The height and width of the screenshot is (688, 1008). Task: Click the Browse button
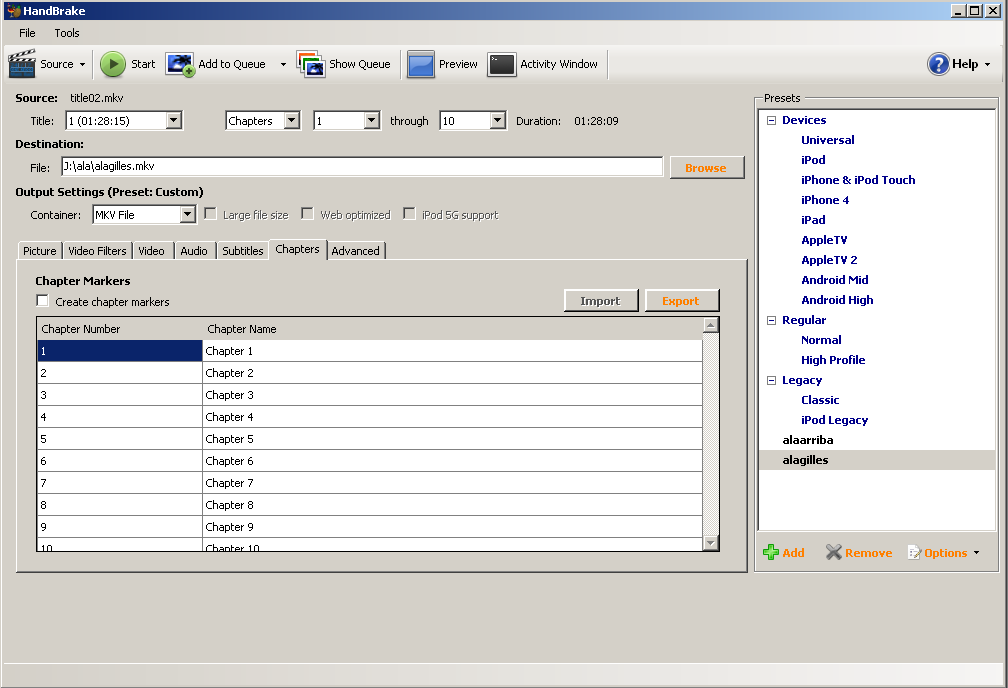coord(706,168)
